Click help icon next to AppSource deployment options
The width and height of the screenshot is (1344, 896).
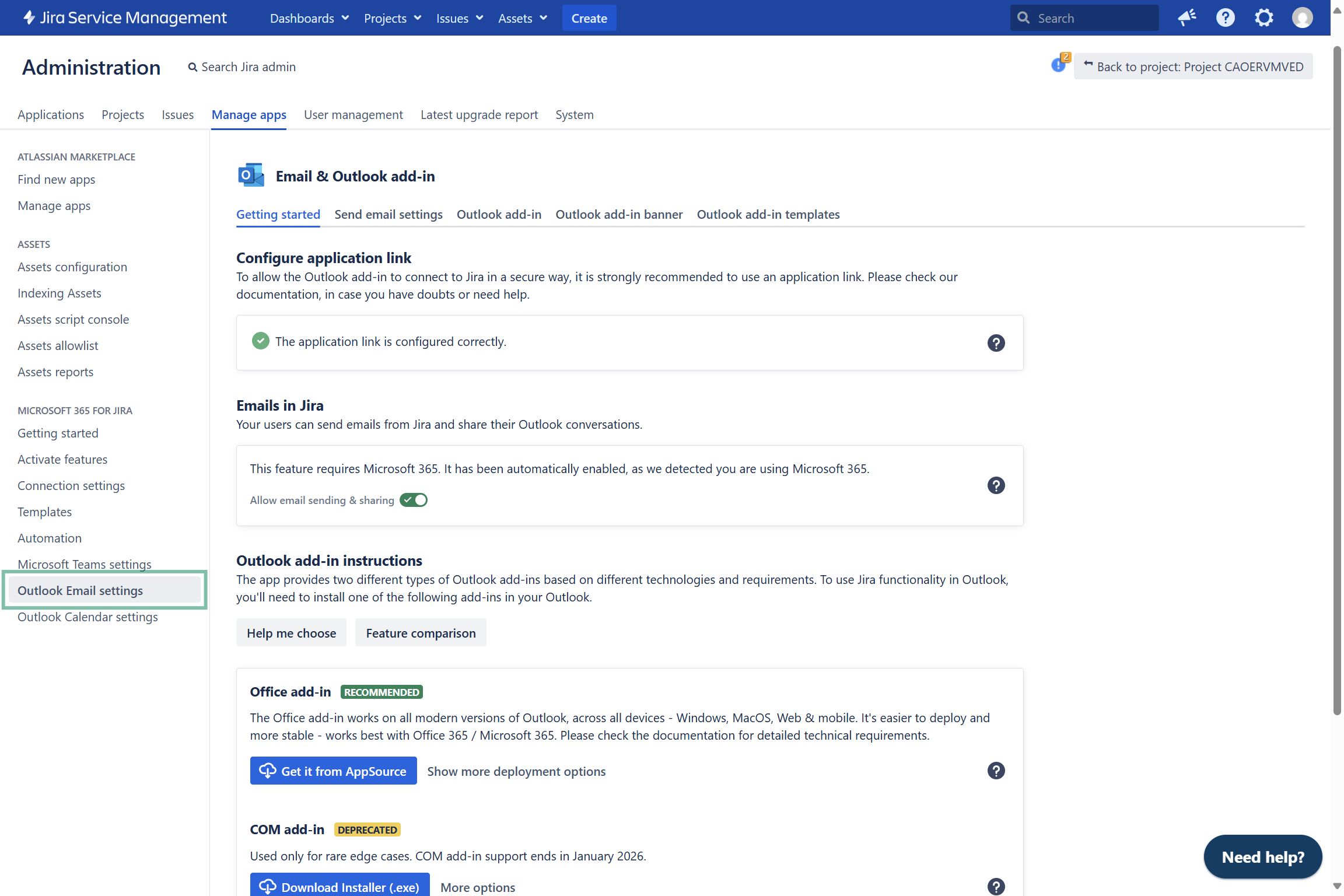point(996,771)
